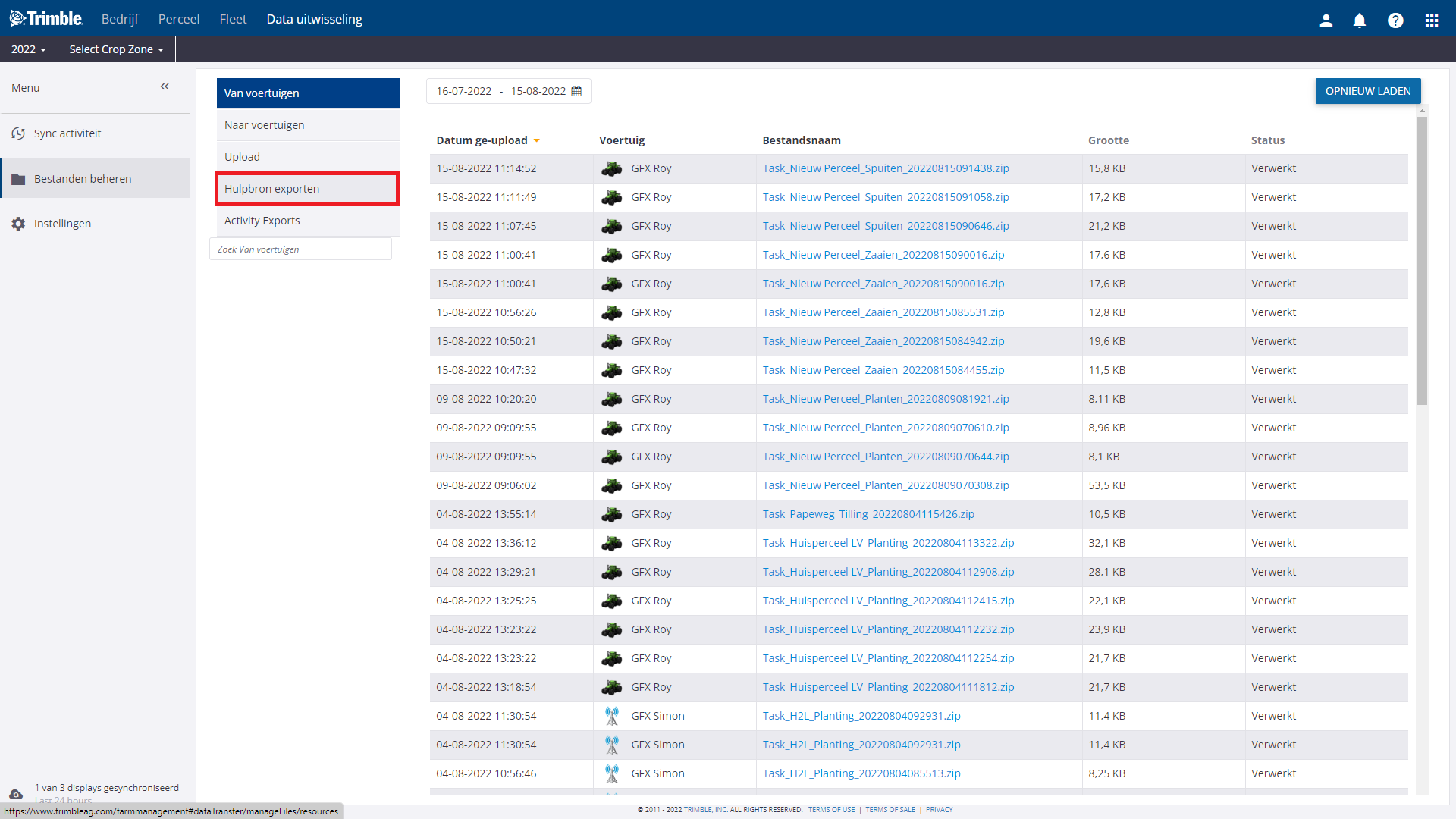Open the Fleet menu

(x=233, y=19)
